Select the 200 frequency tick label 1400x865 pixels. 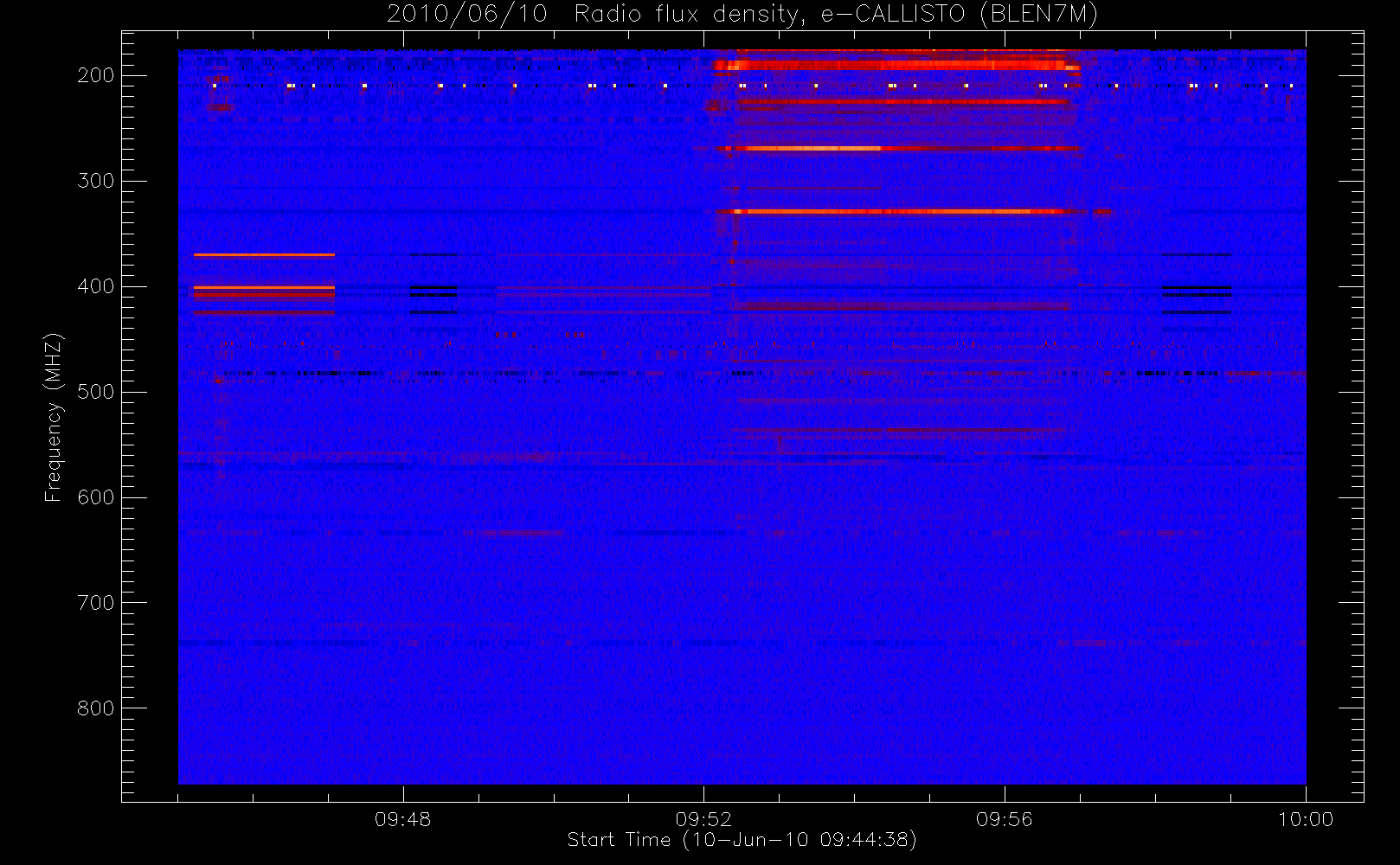tap(96, 76)
